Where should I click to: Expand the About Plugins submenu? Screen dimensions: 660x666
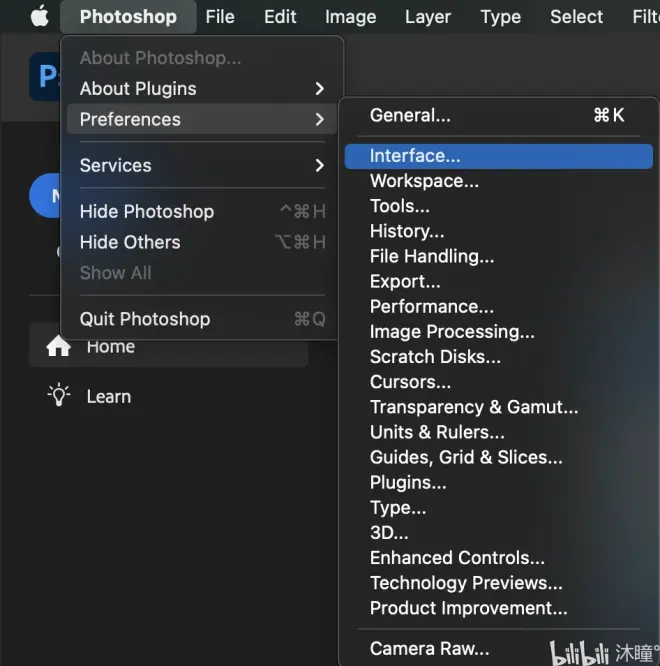tap(202, 88)
